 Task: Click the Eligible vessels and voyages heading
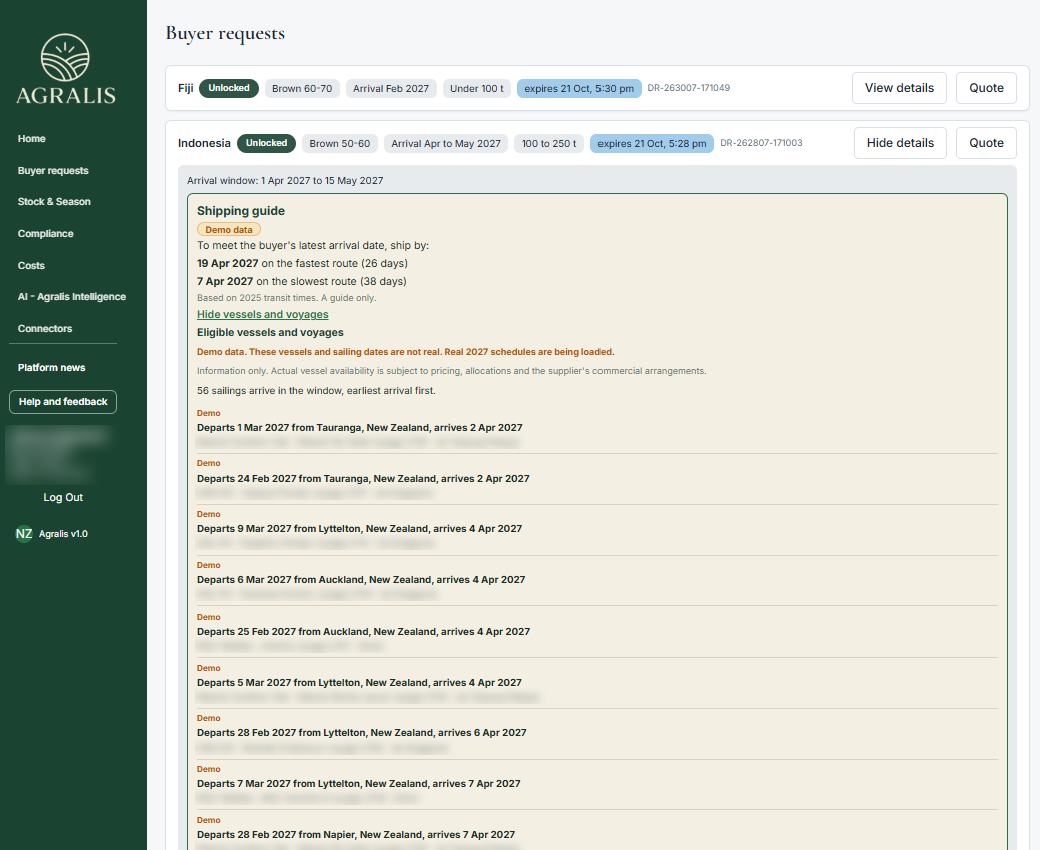click(x=270, y=332)
